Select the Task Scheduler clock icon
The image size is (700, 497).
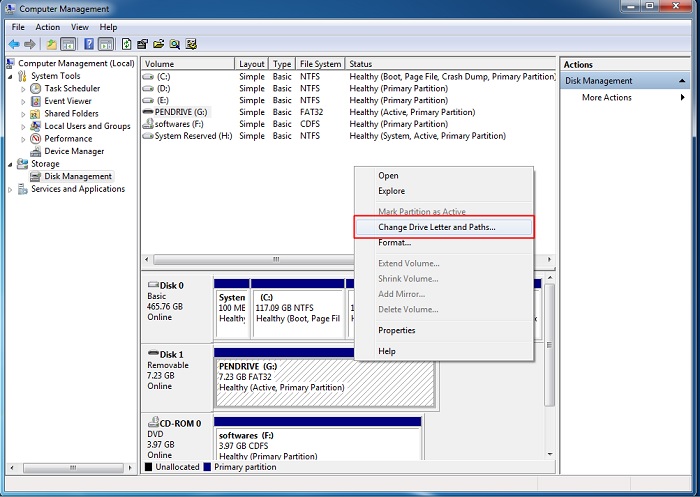(36, 88)
